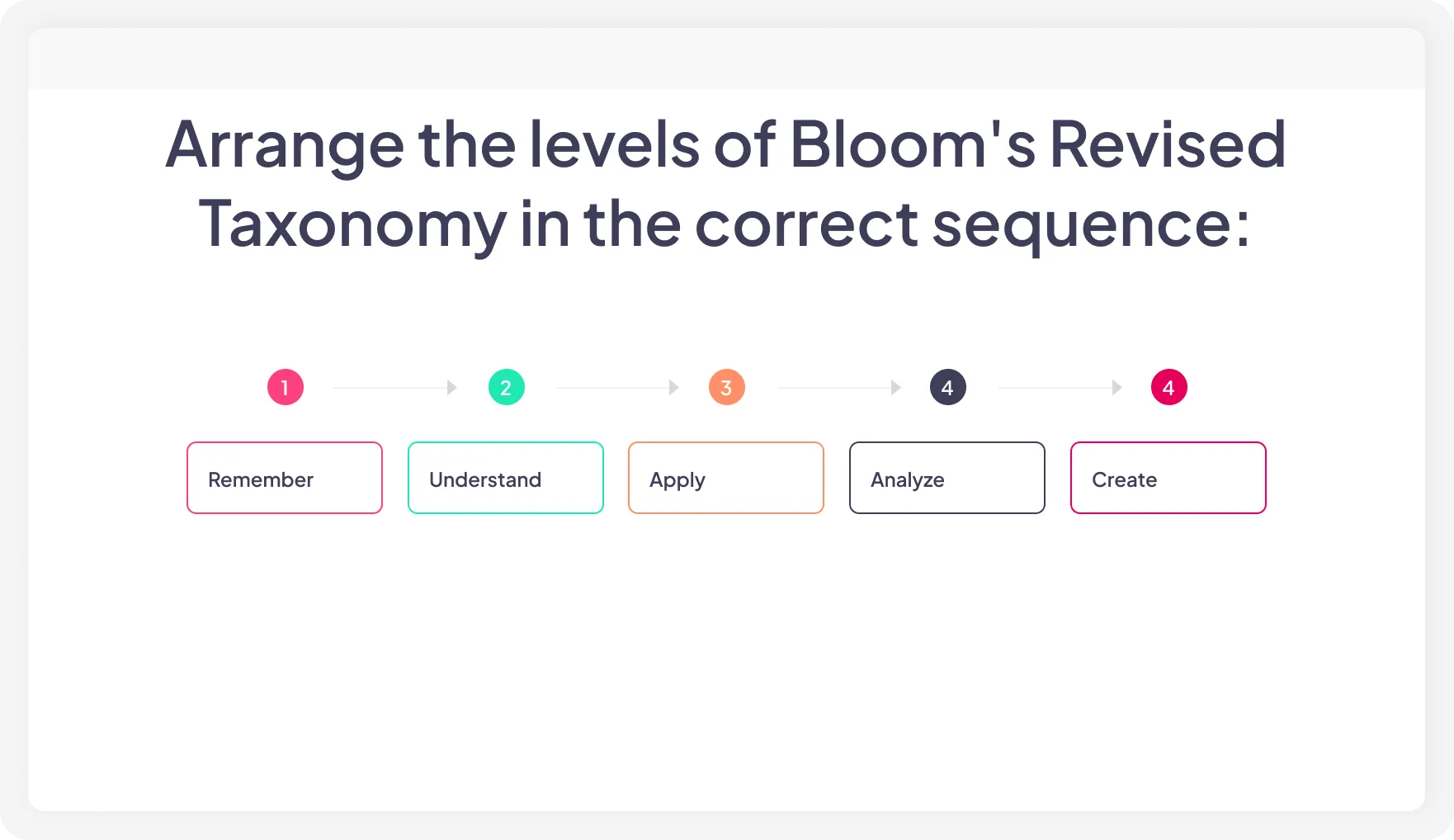This screenshot has width=1454, height=840.
Task: Click the word "Revised" in the heading
Action: tap(1167, 145)
